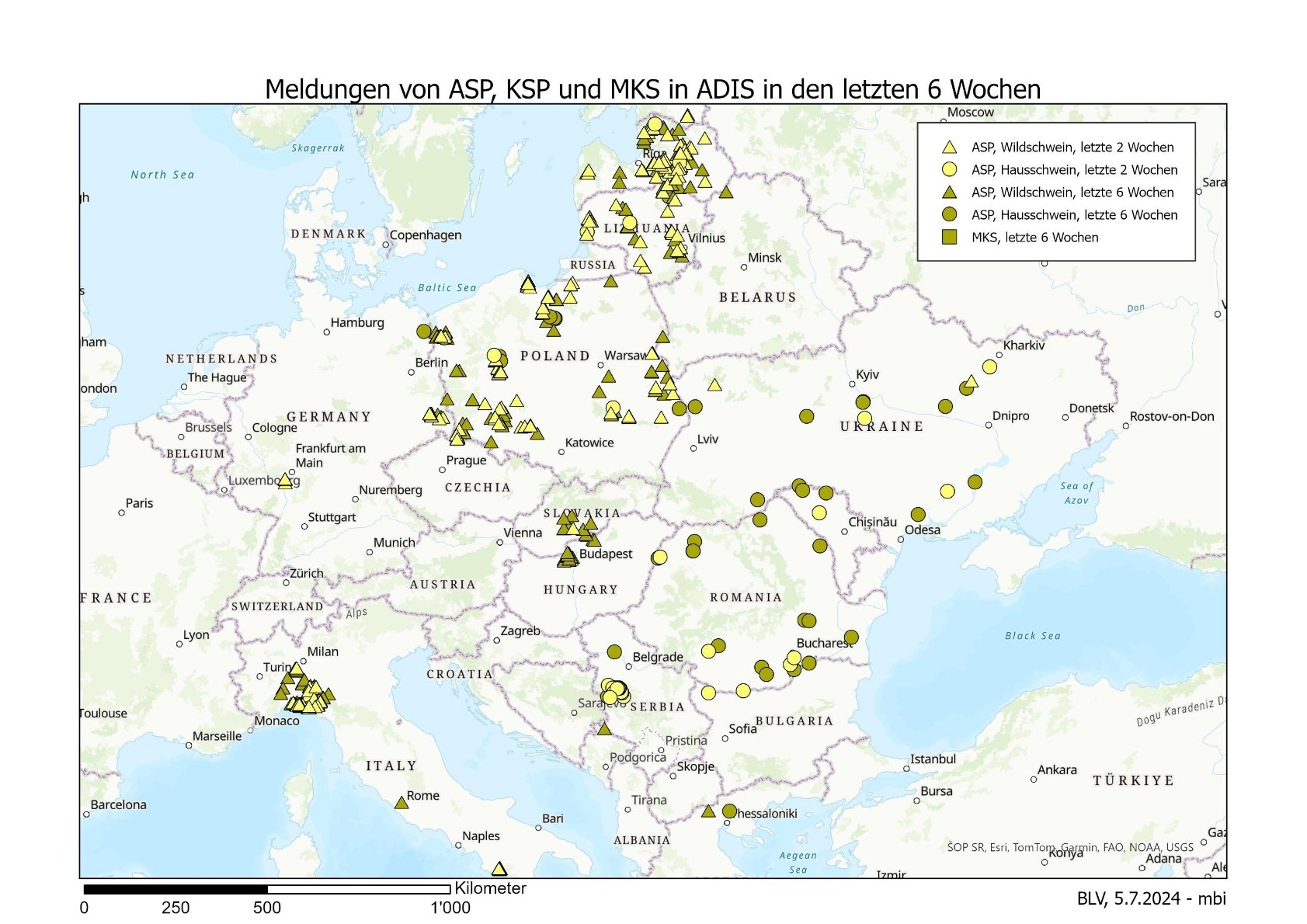The height and width of the screenshot is (924, 1307).
Task: Click the 1'000 scale bar value
Action: (x=450, y=908)
